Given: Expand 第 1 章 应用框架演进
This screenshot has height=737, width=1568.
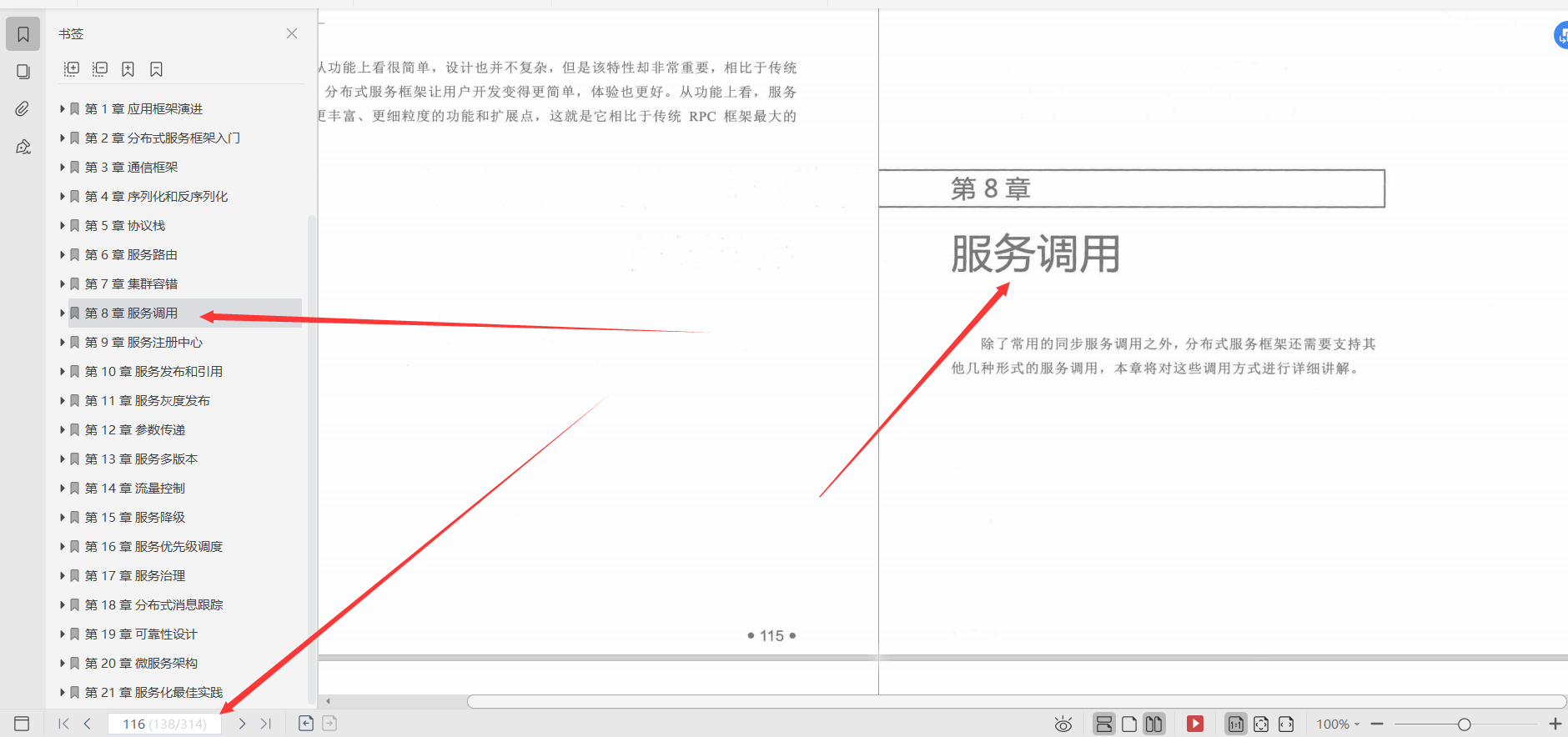Looking at the screenshot, I should (62, 109).
